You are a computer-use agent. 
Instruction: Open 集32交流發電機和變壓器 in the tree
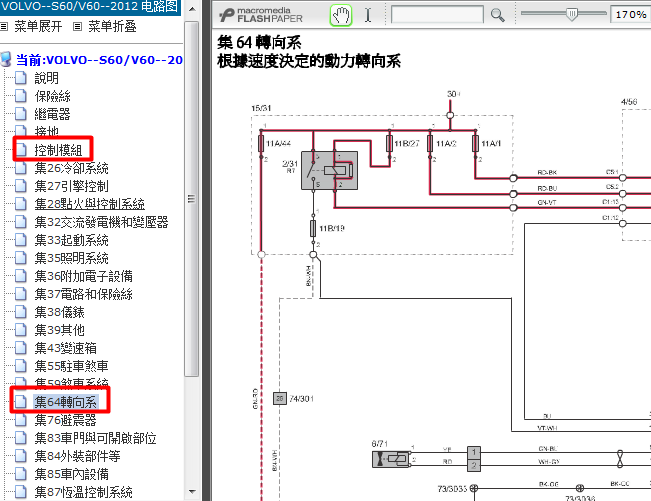(101, 222)
